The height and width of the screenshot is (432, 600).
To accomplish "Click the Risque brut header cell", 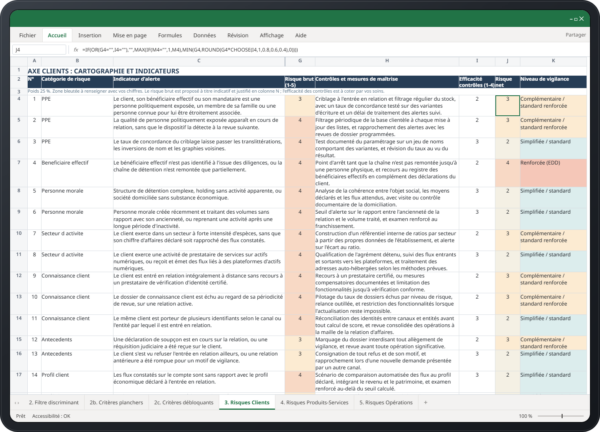I will tap(300, 82).
